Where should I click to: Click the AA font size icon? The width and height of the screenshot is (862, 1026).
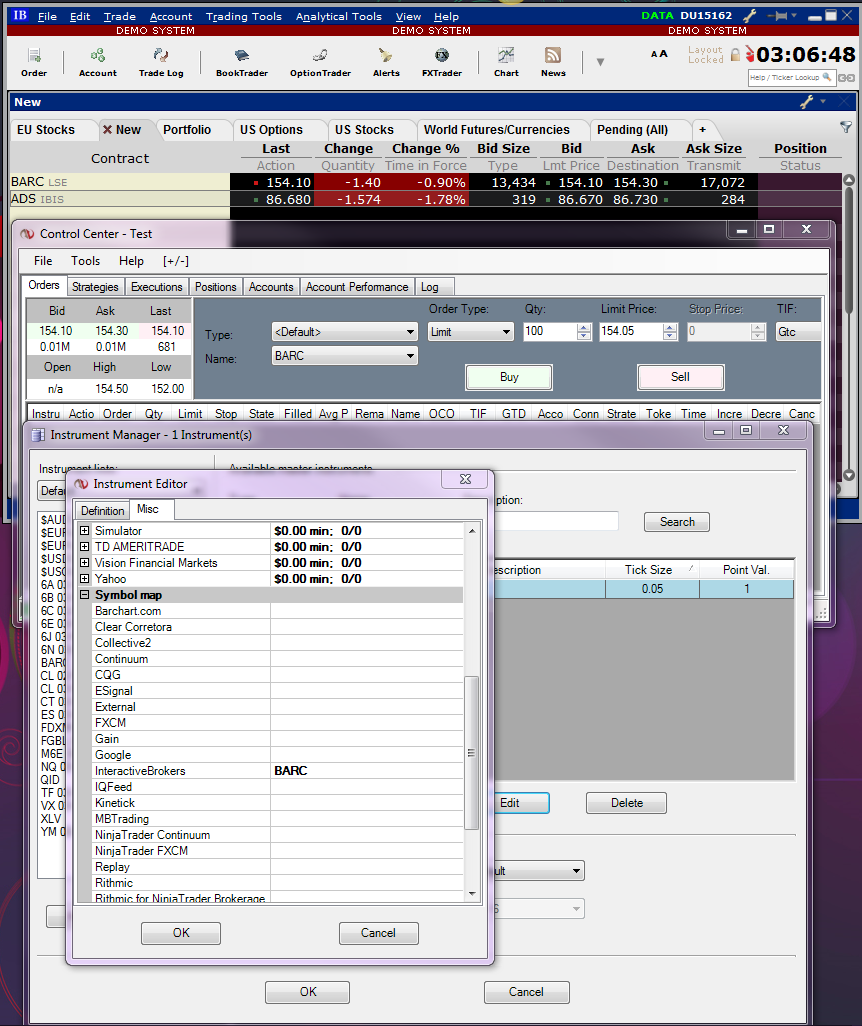[659, 54]
